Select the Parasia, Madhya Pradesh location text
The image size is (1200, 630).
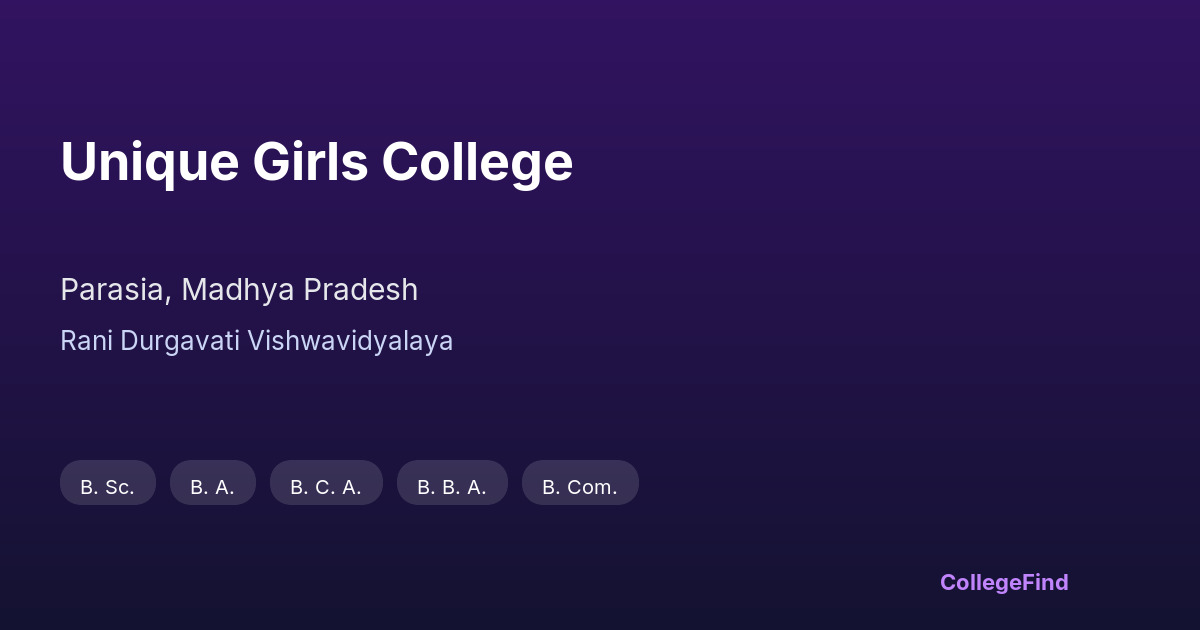tap(239, 290)
